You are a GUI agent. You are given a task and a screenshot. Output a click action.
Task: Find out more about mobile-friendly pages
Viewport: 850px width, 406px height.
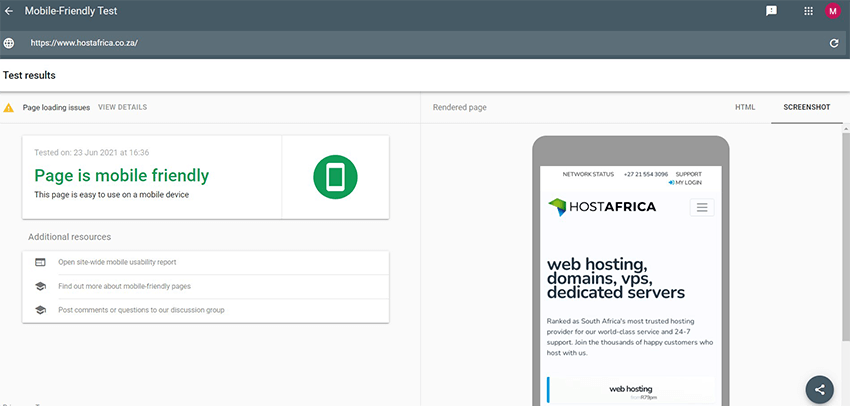click(x=124, y=286)
